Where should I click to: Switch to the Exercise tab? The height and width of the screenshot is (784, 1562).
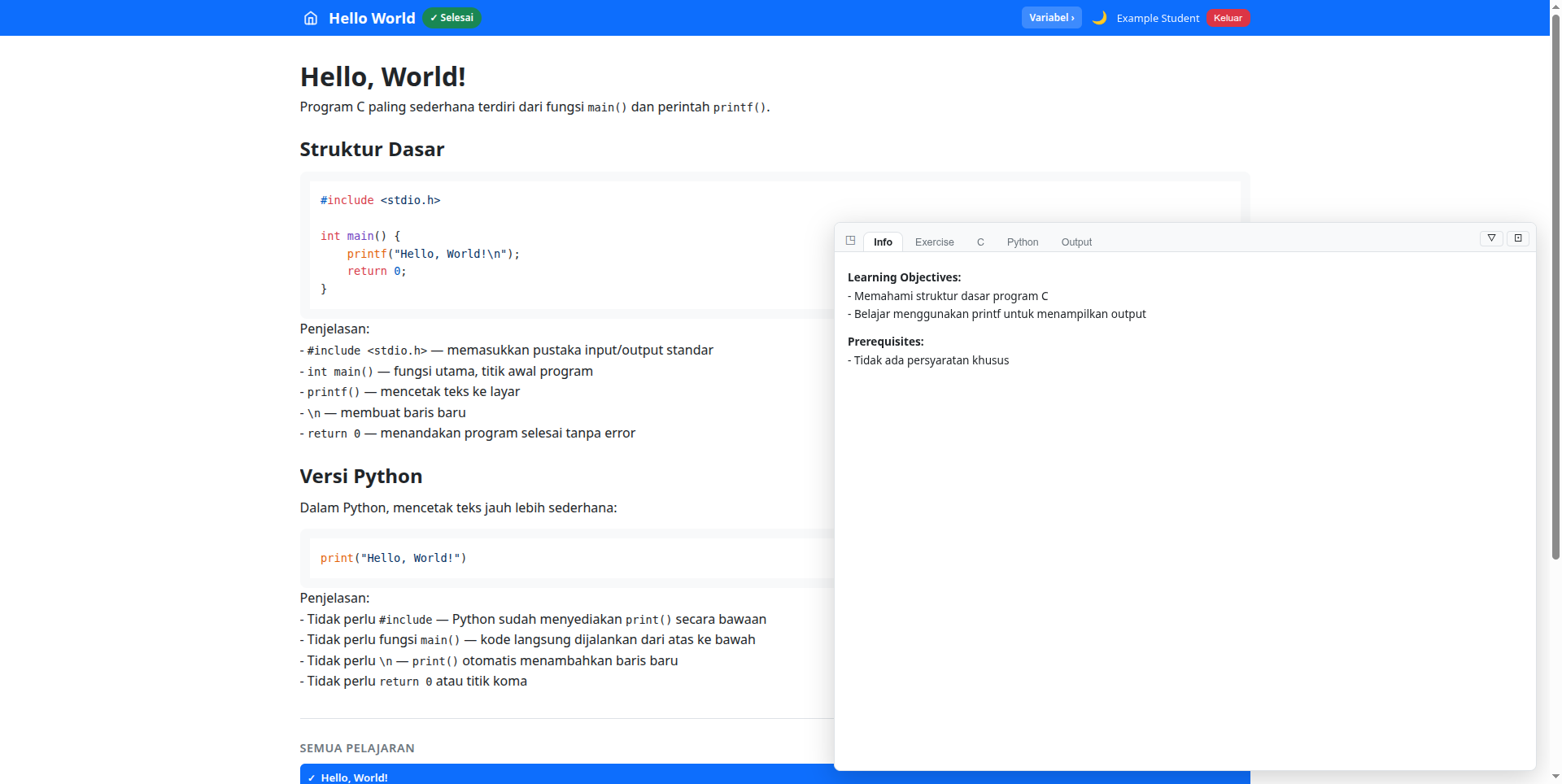click(x=934, y=242)
